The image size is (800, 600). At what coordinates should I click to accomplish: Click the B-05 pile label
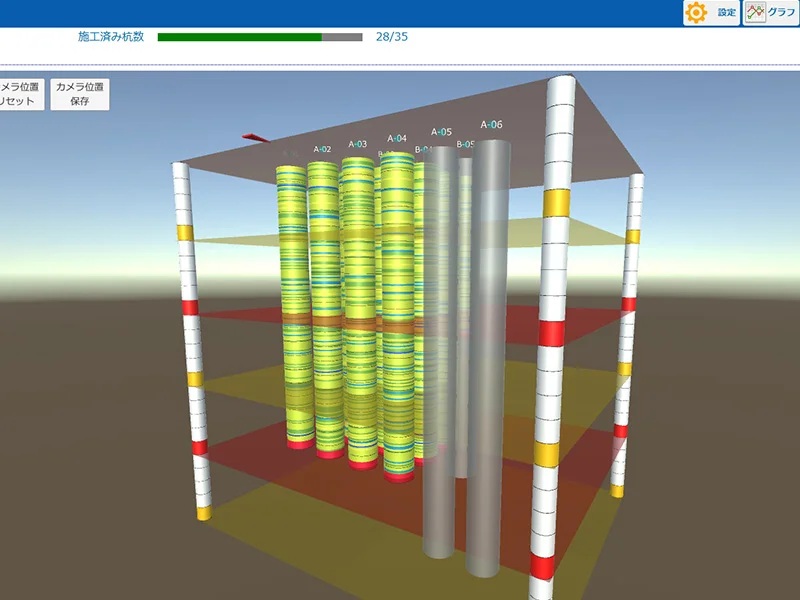coord(466,145)
